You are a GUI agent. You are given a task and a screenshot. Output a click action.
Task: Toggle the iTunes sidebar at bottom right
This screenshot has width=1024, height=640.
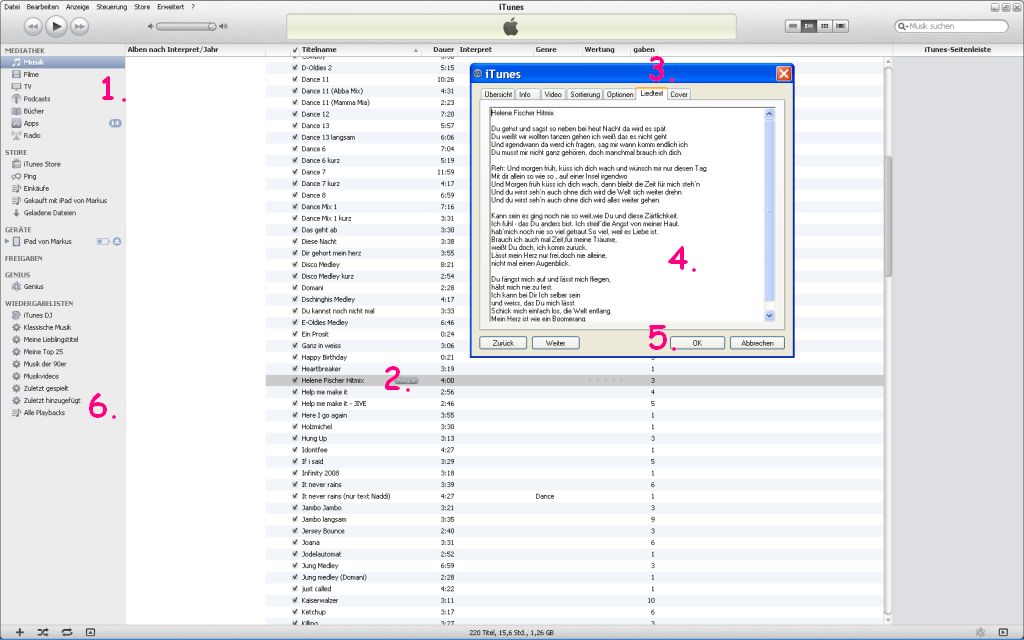1004,632
